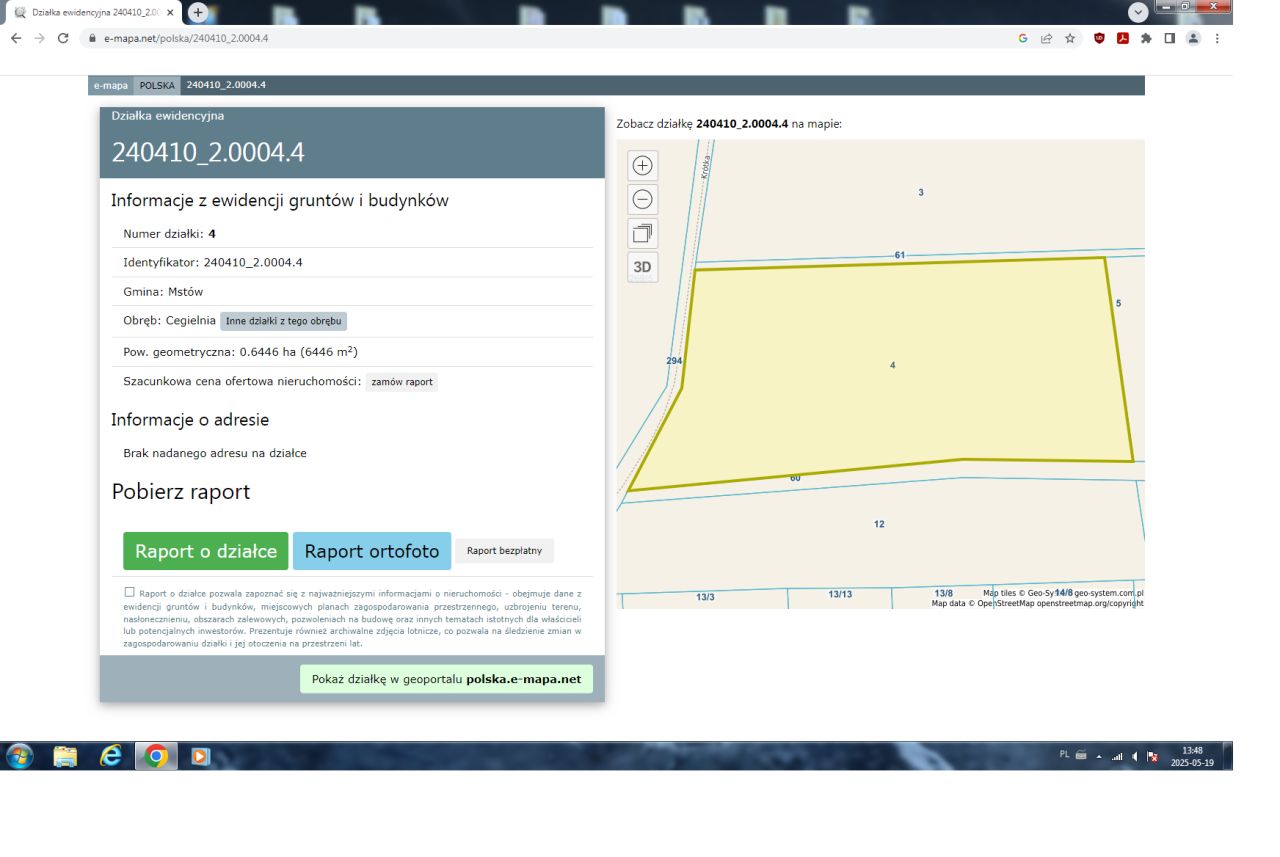Click the zamów raport button
This screenshot has width=1280, height=857.
point(402,382)
